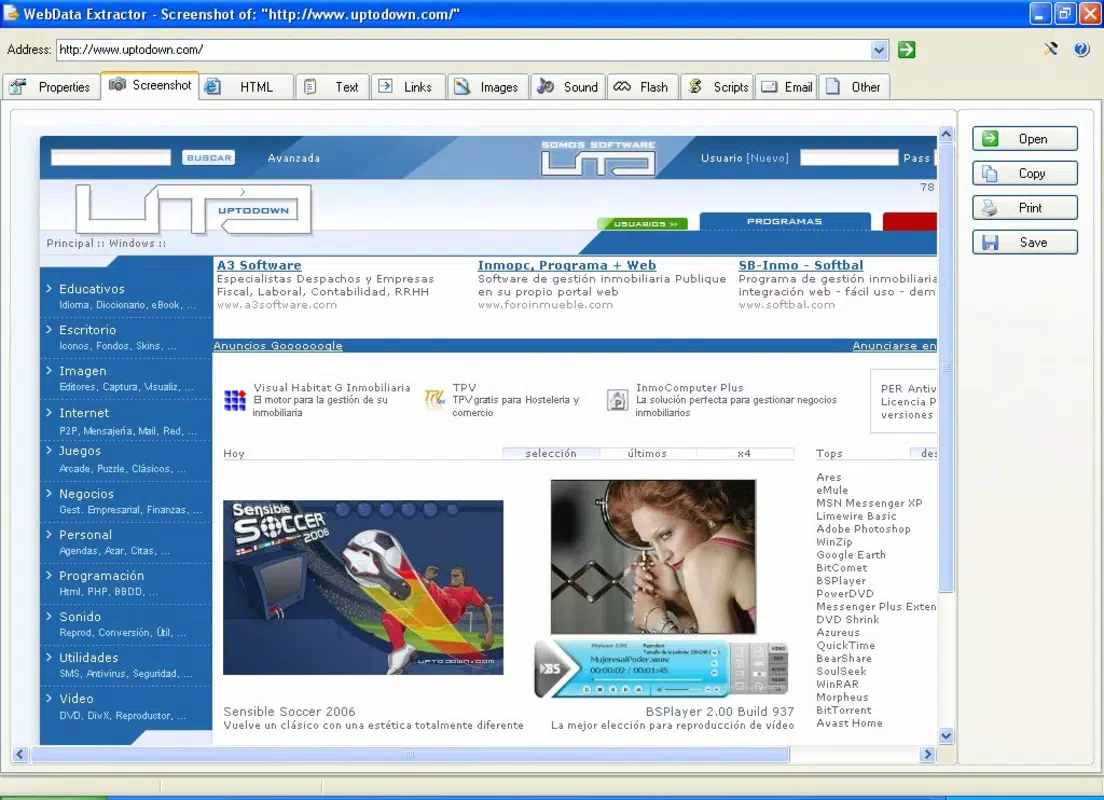Click the Usuario input field in page header
Screen dimensions: 1104x800
(849, 158)
